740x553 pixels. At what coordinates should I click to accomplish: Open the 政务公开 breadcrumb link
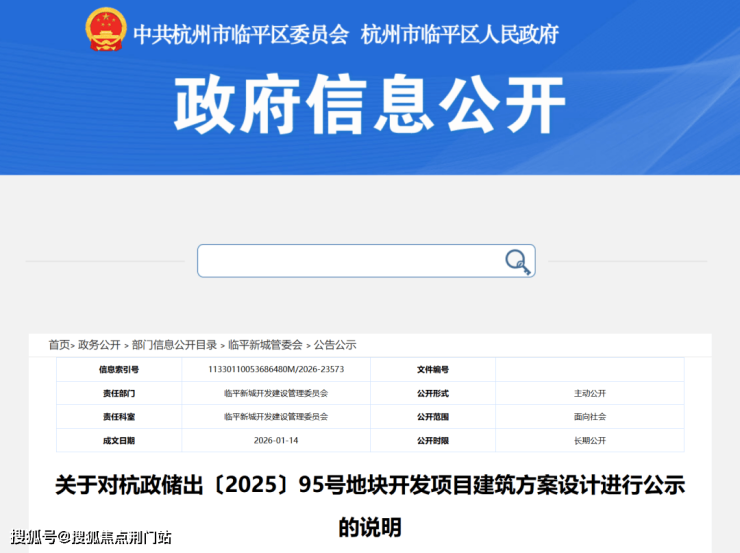click(x=99, y=345)
